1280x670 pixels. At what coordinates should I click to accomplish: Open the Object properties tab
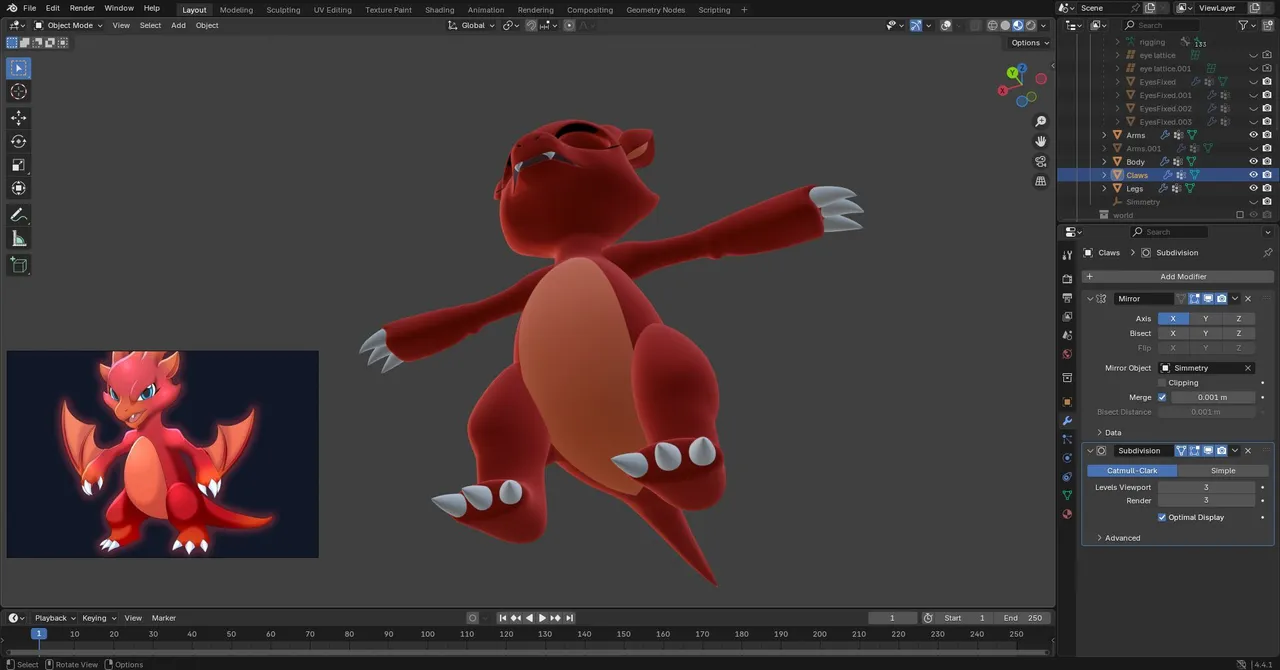click(x=1067, y=402)
